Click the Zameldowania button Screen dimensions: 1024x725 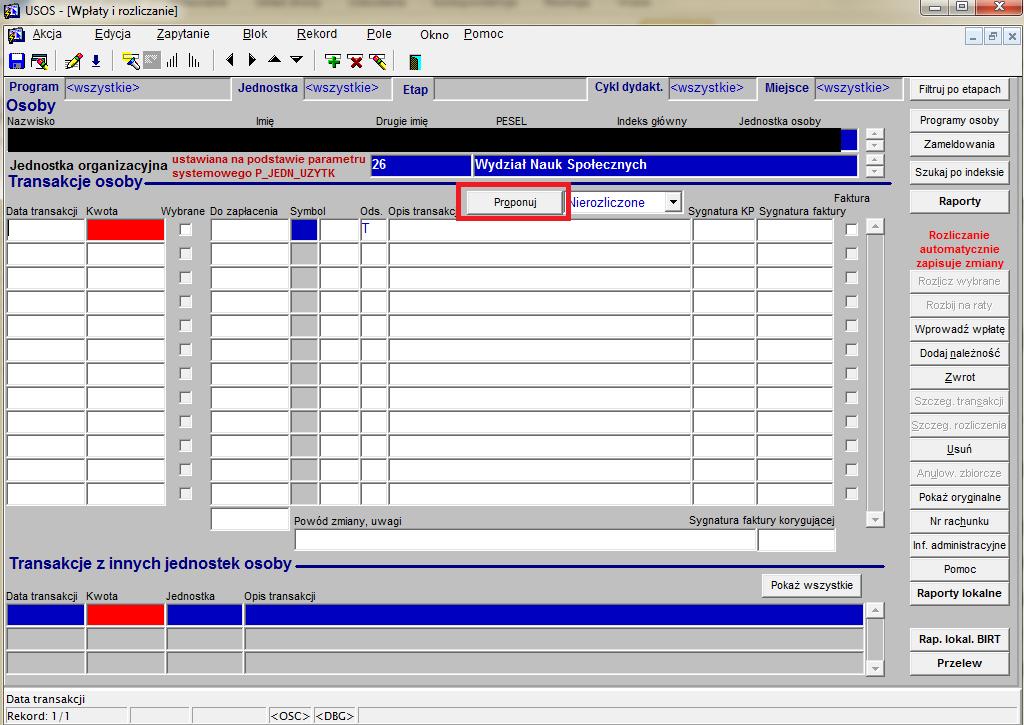click(959, 144)
